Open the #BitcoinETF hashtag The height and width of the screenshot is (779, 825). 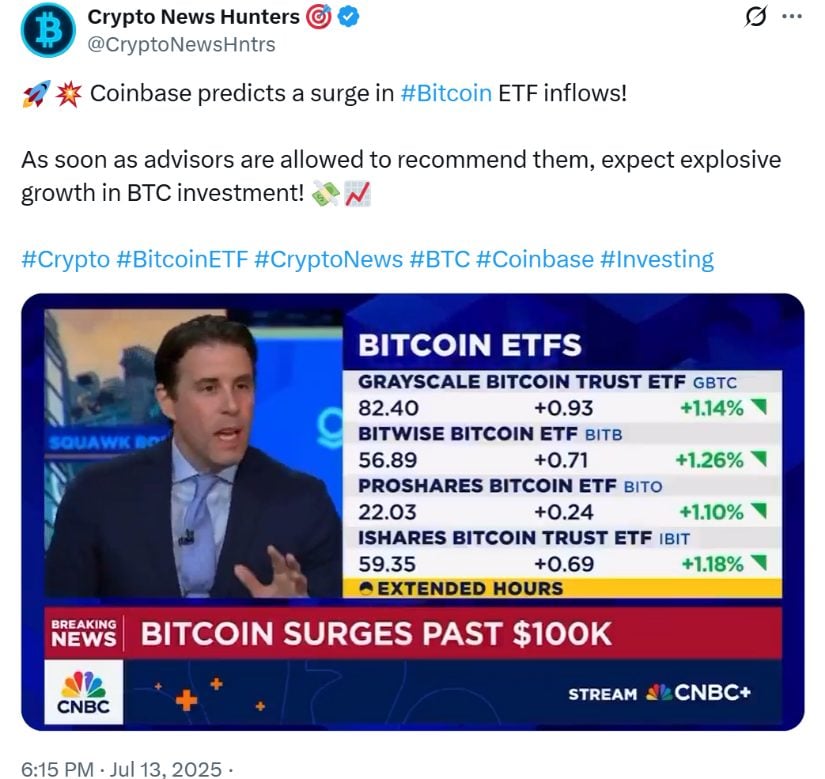182,259
